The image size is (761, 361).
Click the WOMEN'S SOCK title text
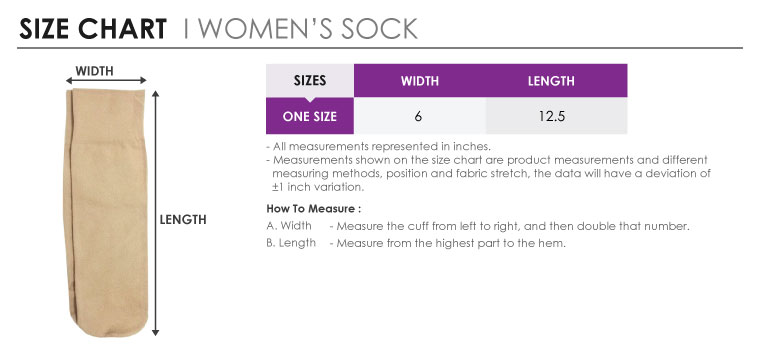308,29
